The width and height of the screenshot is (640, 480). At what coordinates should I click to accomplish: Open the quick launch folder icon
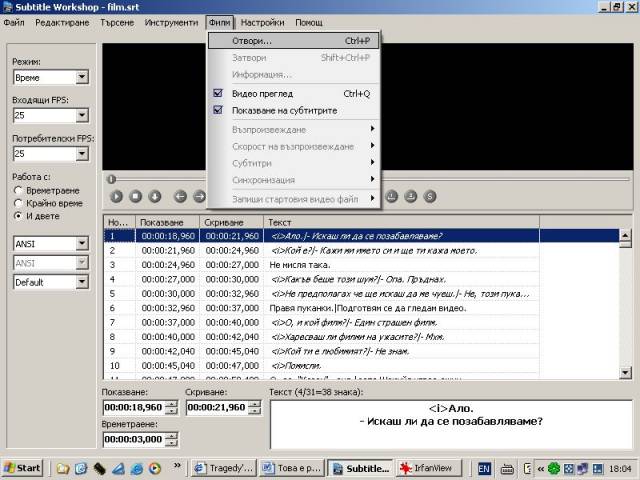[63, 468]
